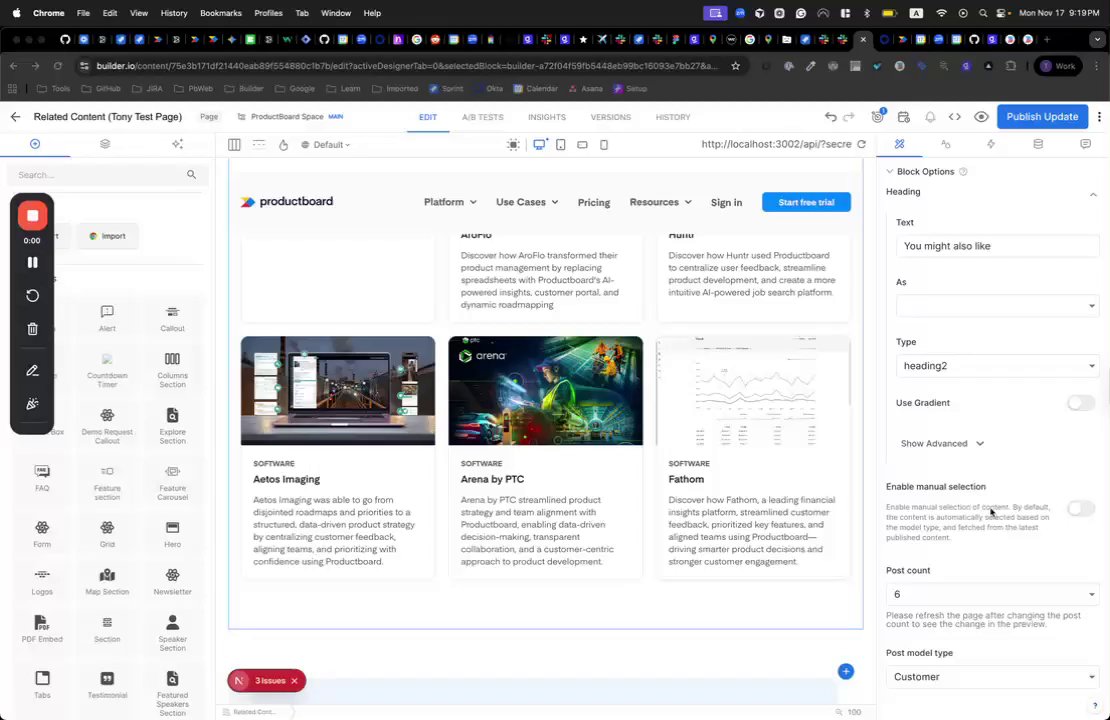The height and width of the screenshot is (720, 1110).
Task: Insert the PDF Embed component
Action: click(42, 629)
